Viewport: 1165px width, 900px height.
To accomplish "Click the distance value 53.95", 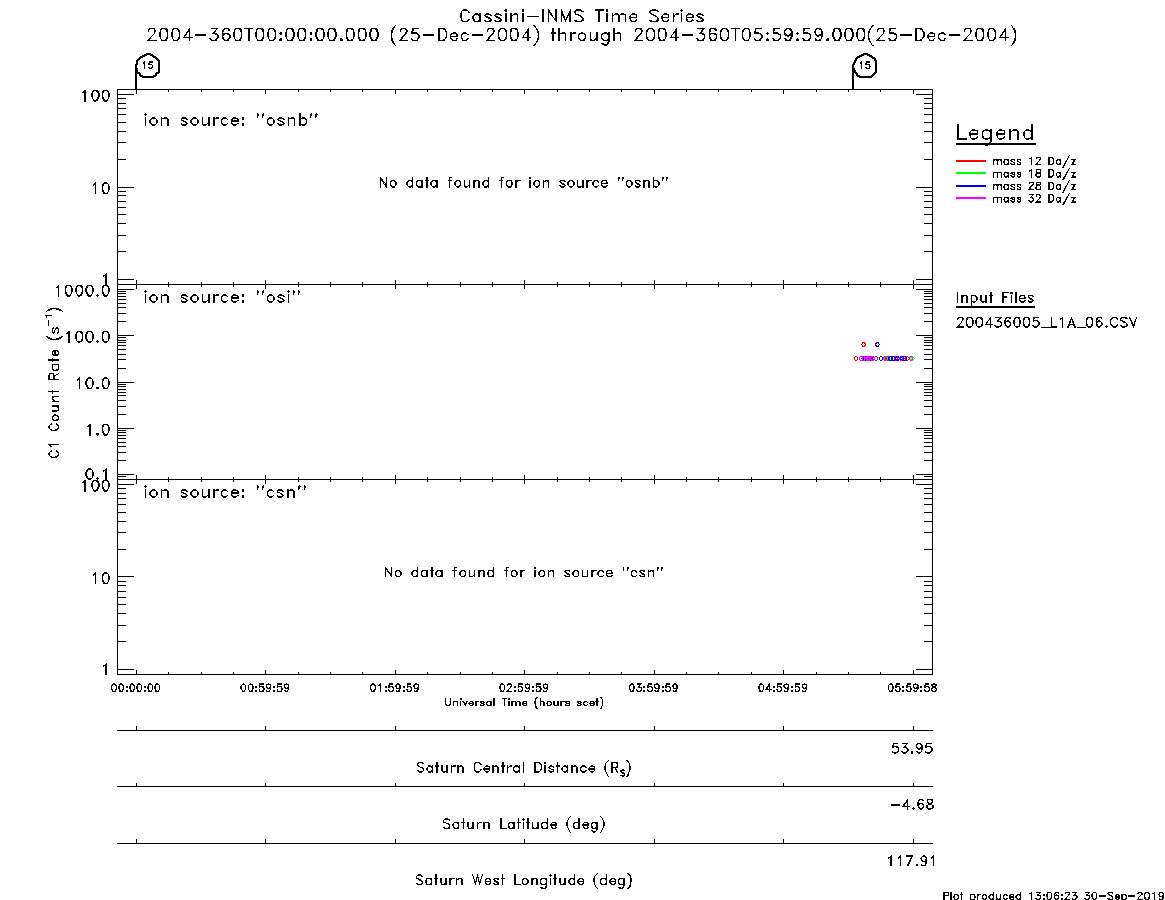I will 912,748.
